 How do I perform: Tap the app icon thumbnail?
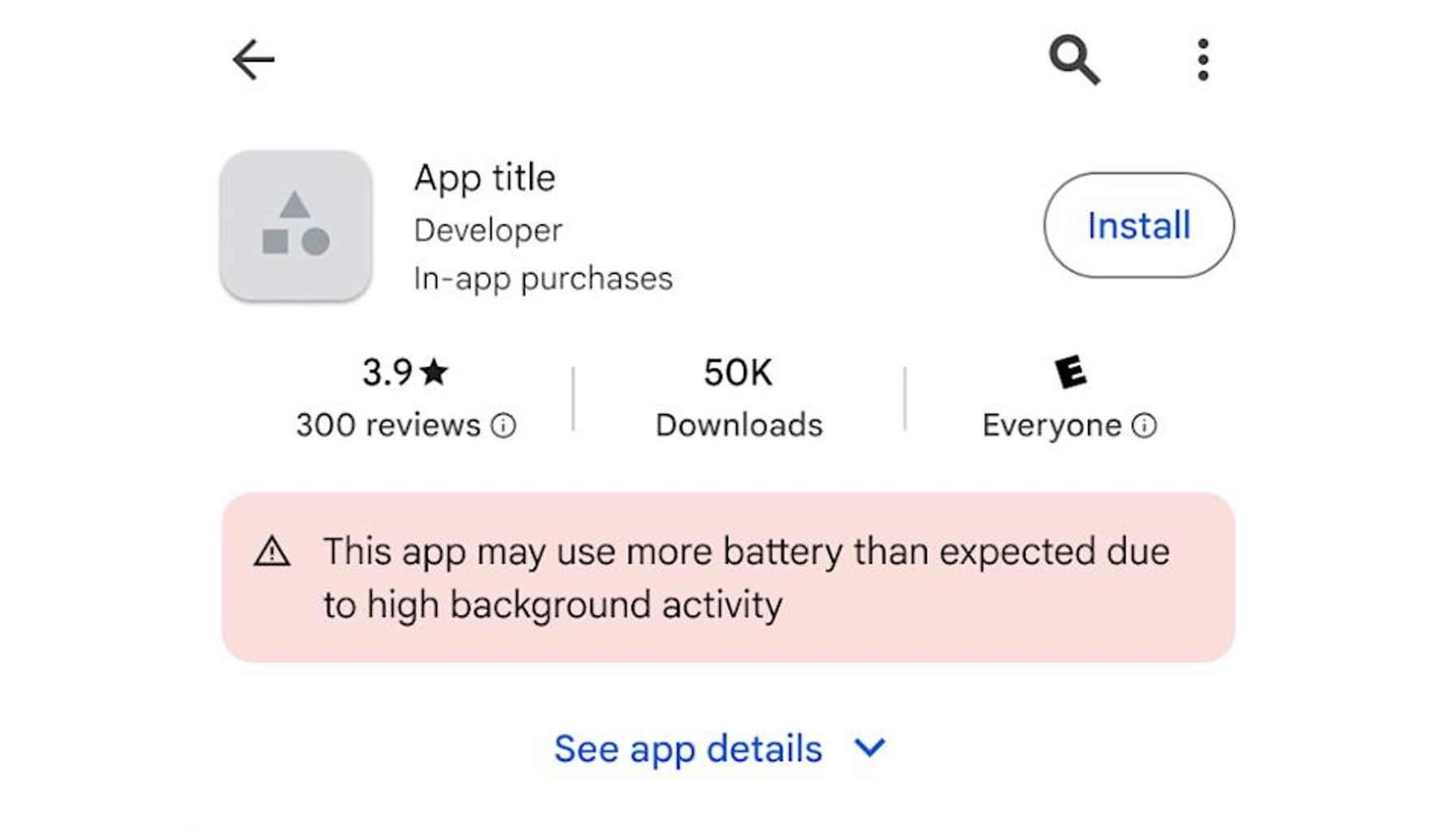pos(296,225)
